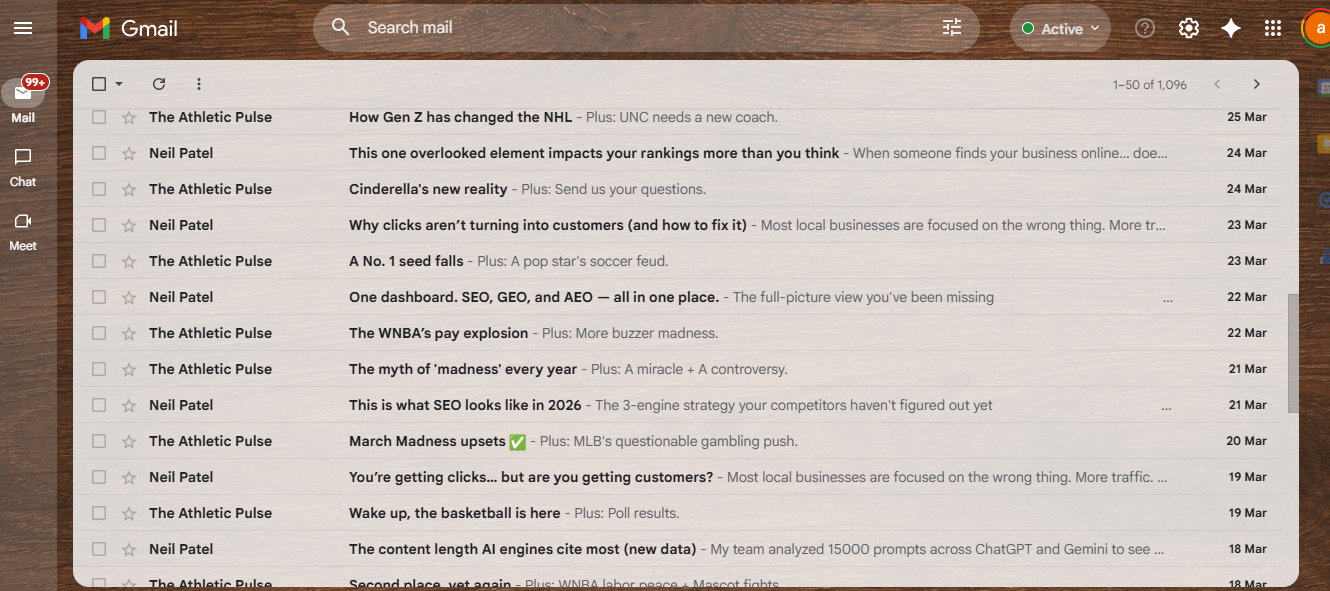Viewport: 1330px width, 591px height.
Task: Open advanced search options filter
Action: pyautogui.click(x=951, y=28)
